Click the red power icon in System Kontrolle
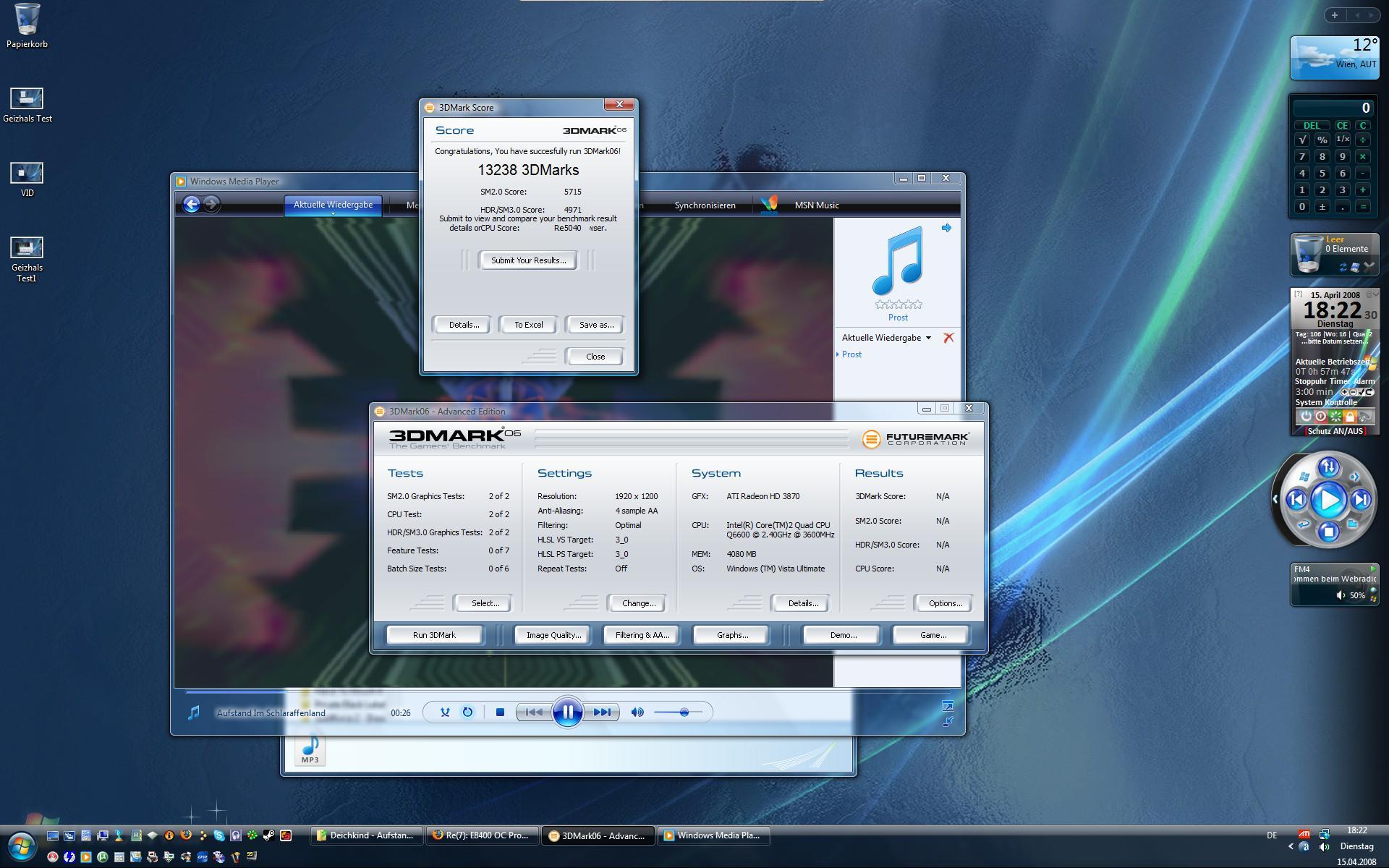Screen dimensions: 1389x868 click(x=1321, y=417)
